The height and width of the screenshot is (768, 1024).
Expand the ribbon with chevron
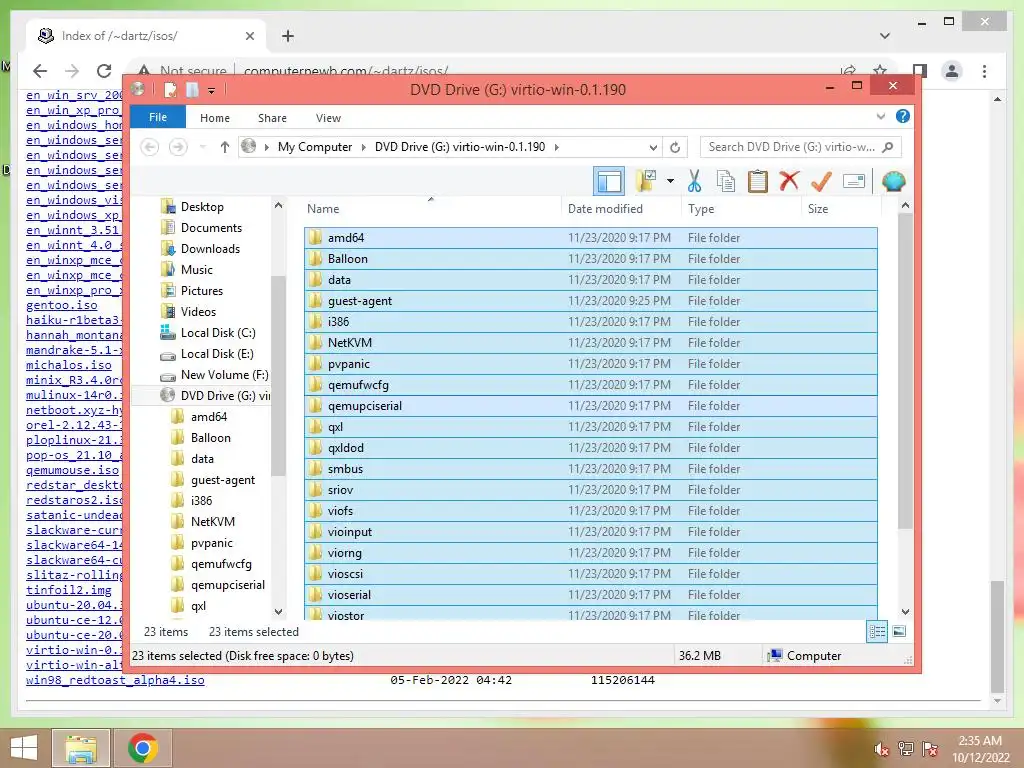pos(881,116)
